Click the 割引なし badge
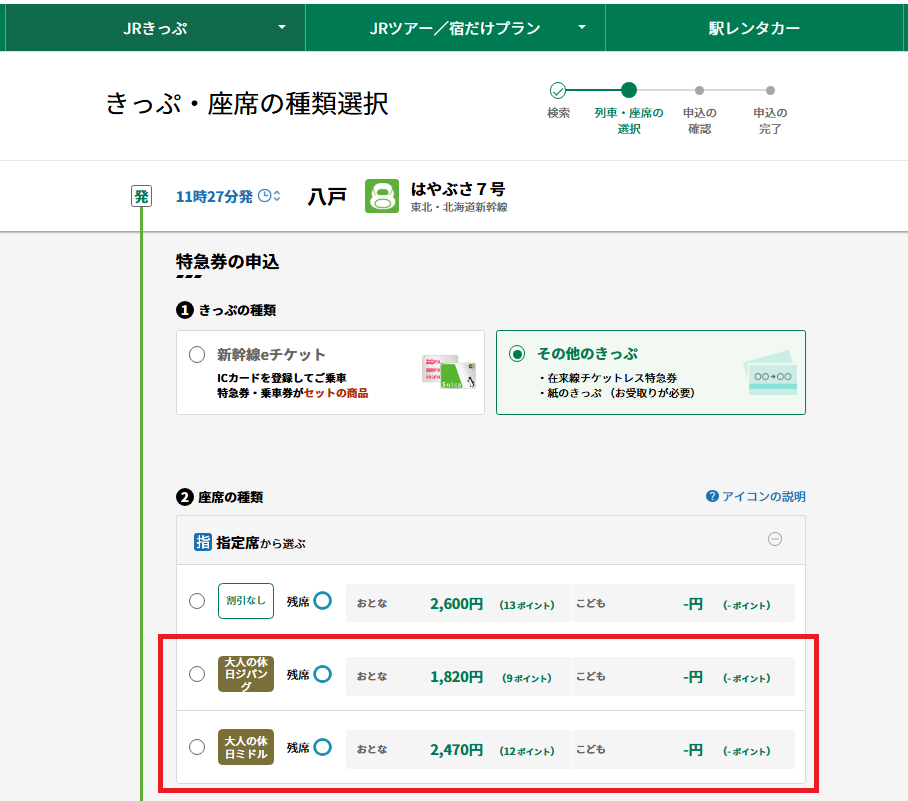908x801 pixels. (x=245, y=601)
